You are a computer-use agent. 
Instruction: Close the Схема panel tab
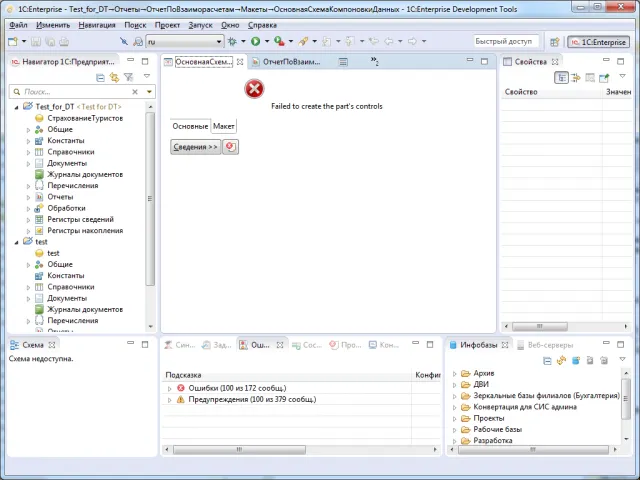[x=52, y=345]
